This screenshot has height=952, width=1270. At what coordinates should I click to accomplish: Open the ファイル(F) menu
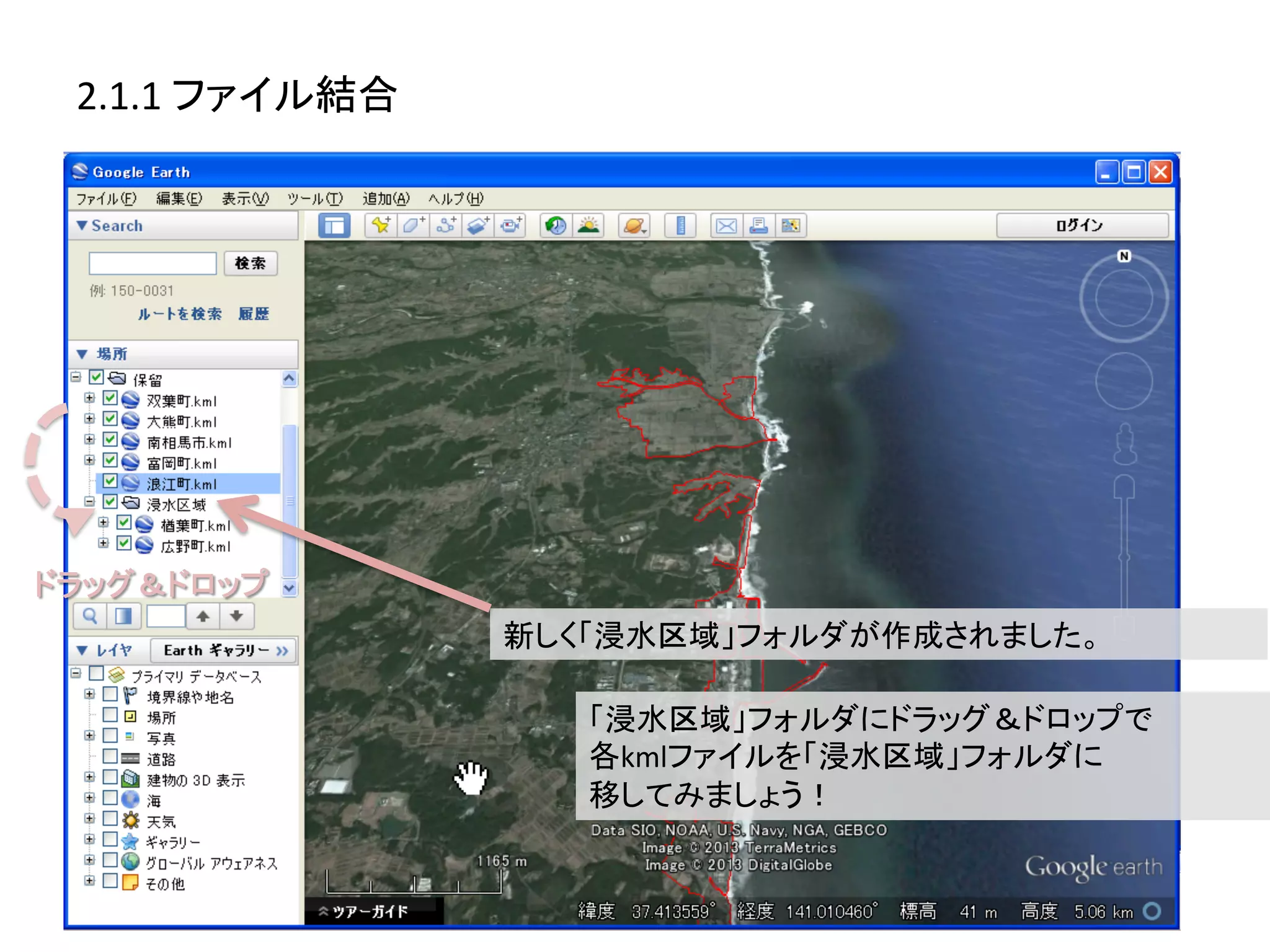(106, 199)
